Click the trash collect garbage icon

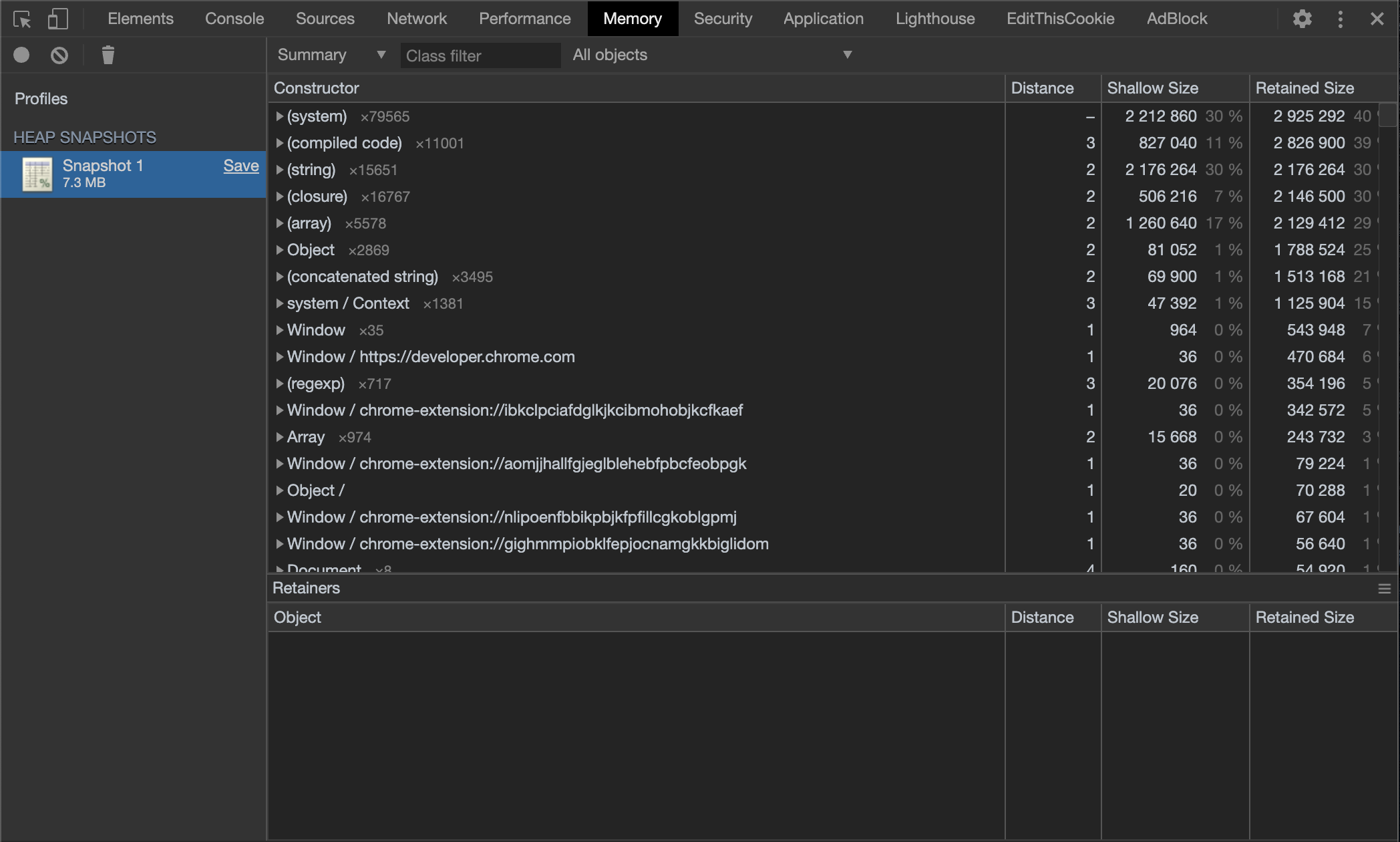click(108, 55)
